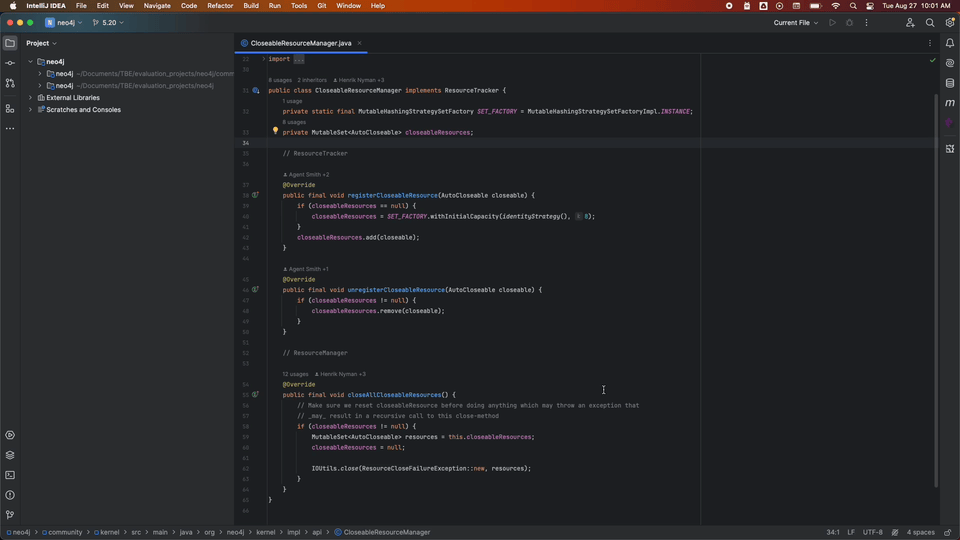Open the Database tool window

949,83
